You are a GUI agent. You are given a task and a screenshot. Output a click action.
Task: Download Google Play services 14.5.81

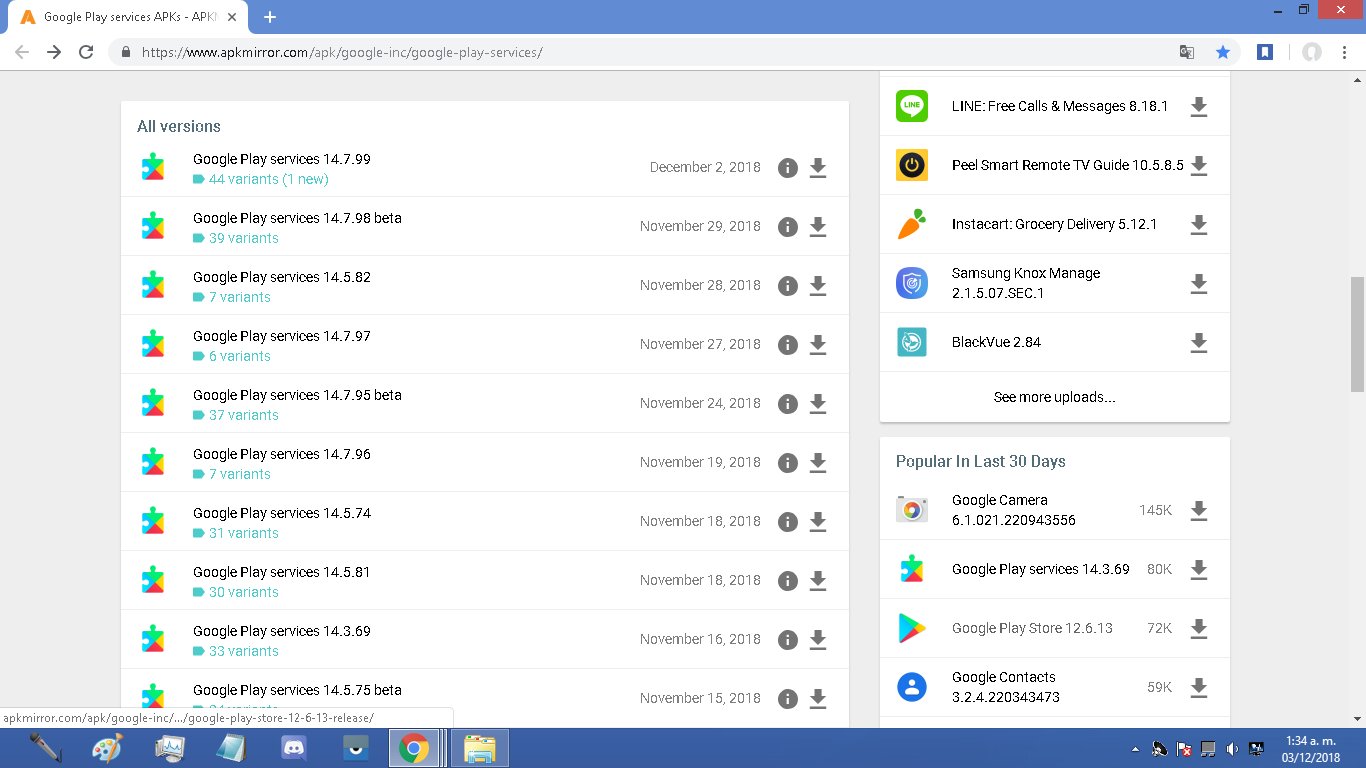tap(817, 581)
